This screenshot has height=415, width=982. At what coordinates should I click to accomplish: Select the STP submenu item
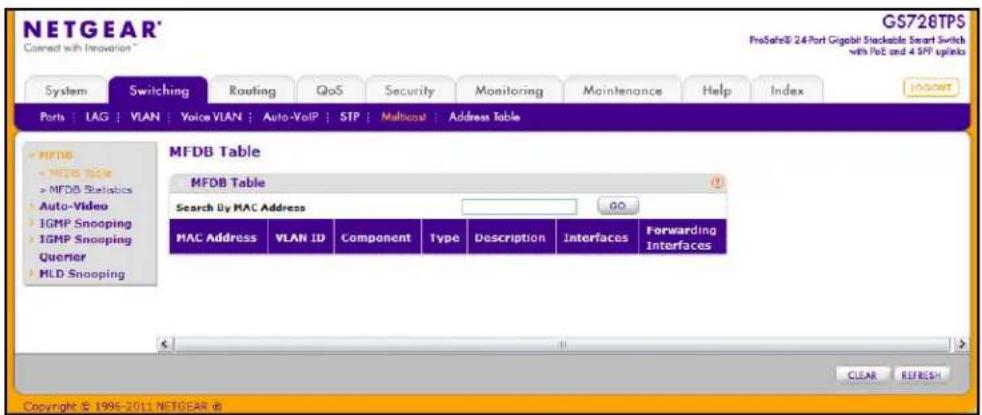(349, 116)
